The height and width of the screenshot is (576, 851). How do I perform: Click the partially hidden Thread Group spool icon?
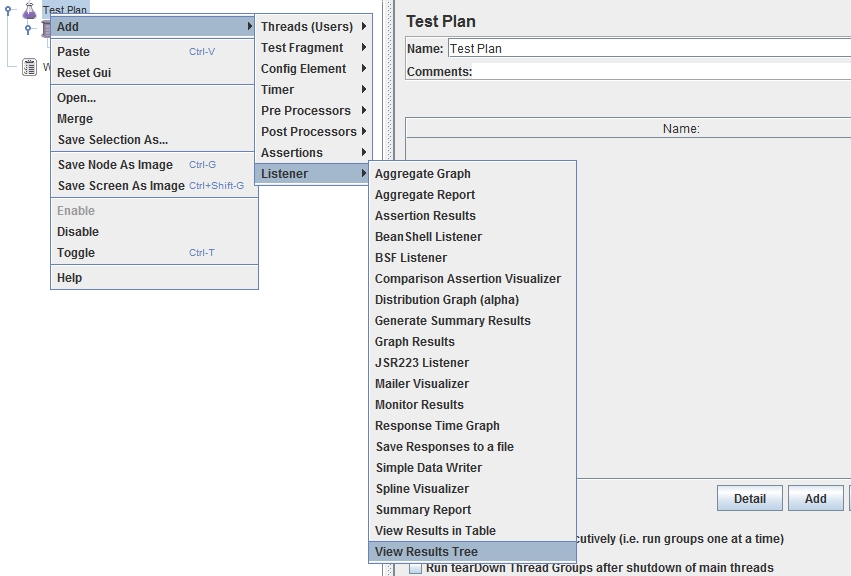(45, 29)
